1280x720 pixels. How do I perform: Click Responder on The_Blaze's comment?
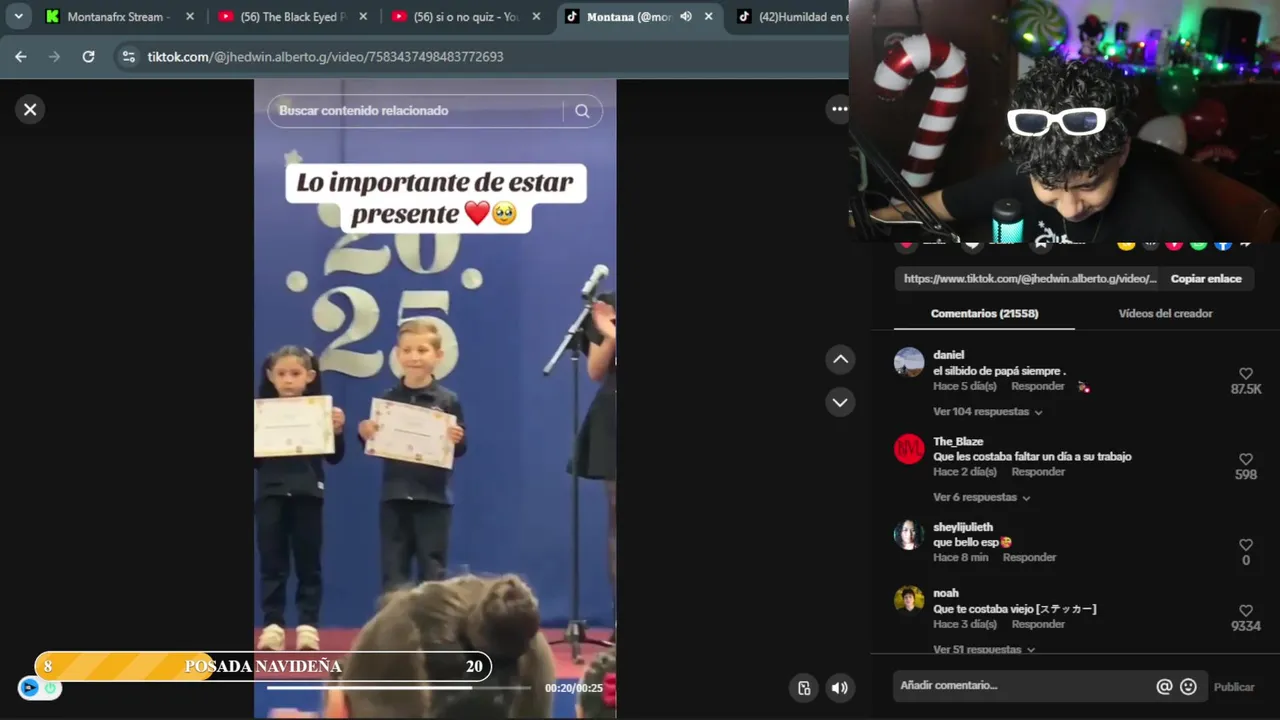[1037, 472]
